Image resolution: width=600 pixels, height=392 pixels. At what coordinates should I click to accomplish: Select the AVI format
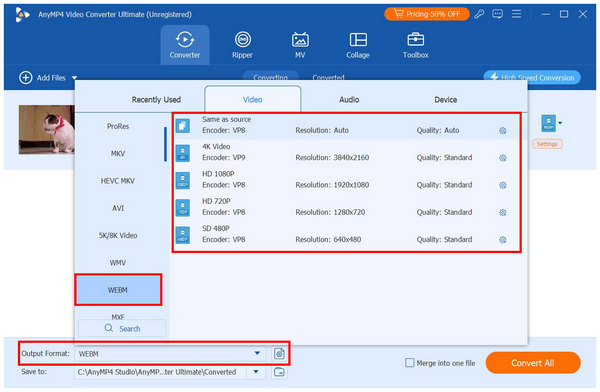coord(118,208)
